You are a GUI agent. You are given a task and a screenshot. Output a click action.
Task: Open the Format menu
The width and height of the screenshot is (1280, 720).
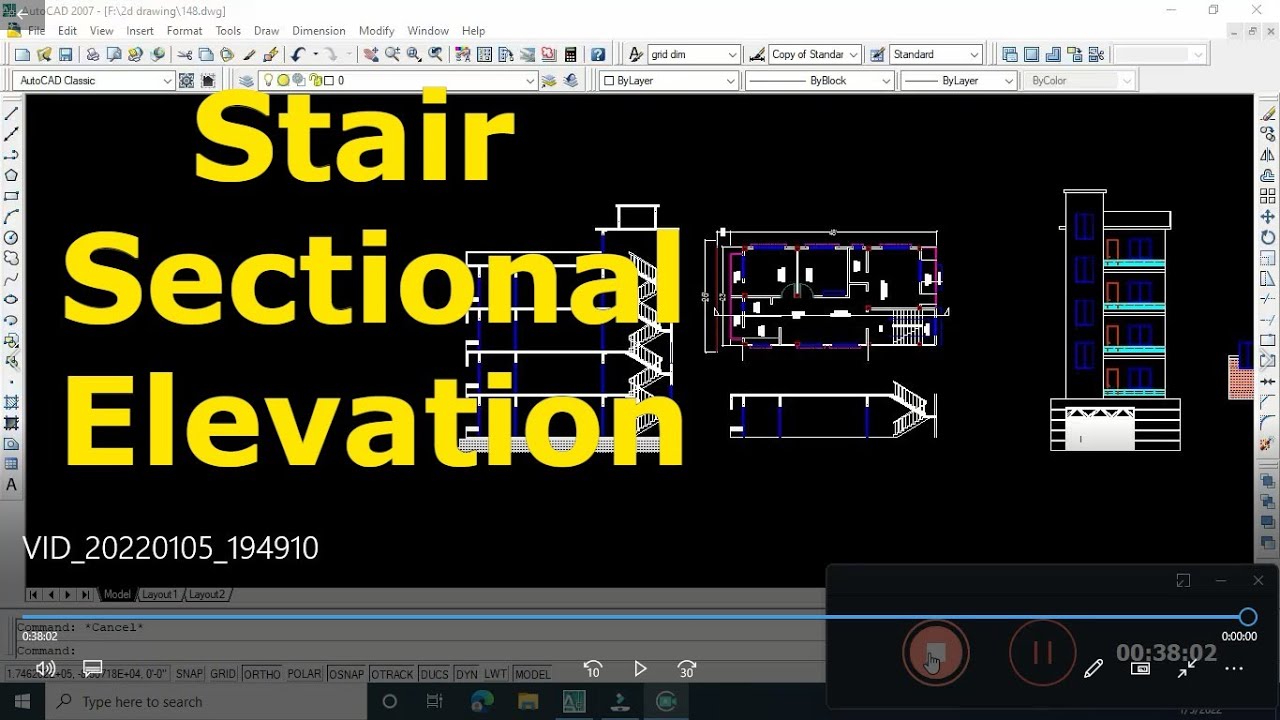(x=184, y=31)
